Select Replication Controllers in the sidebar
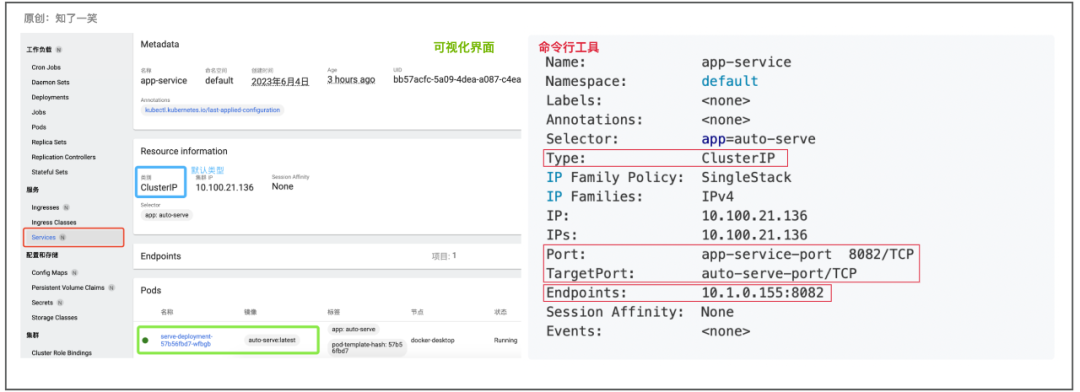The height and width of the screenshot is (392, 1080). point(63,157)
